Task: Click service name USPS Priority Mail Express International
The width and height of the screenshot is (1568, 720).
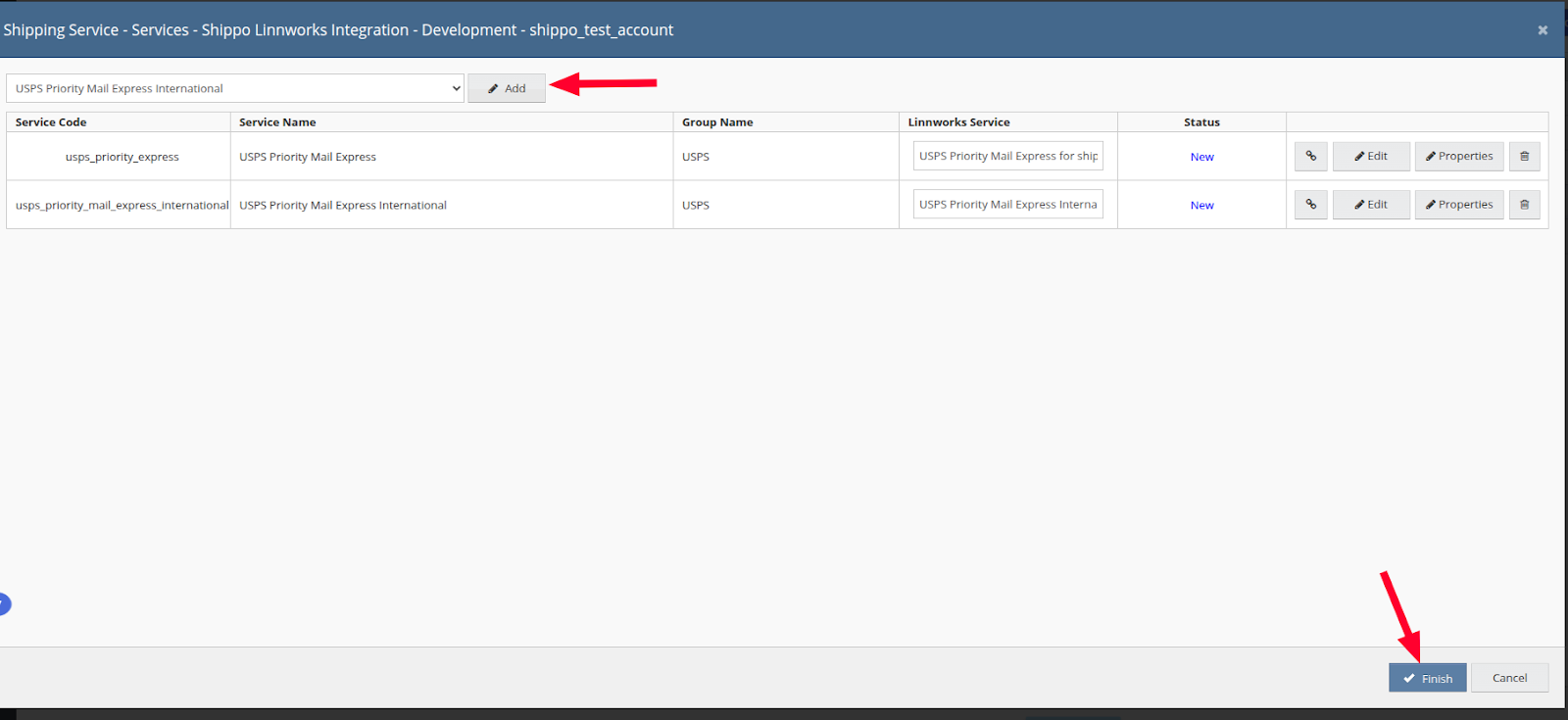Action: (x=343, y=206)
